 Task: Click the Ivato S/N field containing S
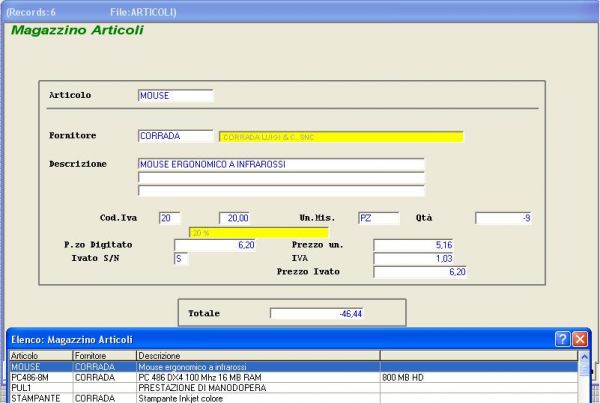point(181,259)
